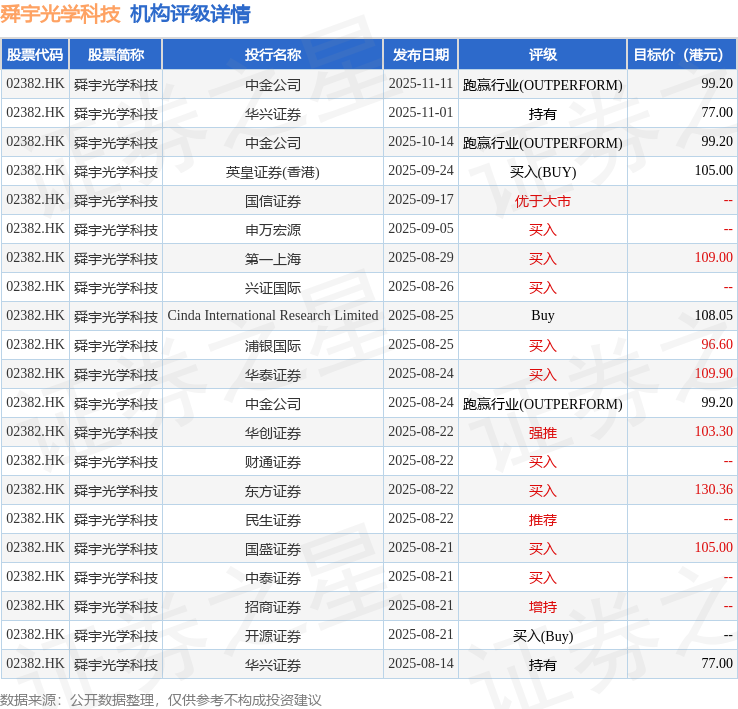The image size is (738, 709).
Task: Select the 东方证券 cell
Action: pos(273,491)
